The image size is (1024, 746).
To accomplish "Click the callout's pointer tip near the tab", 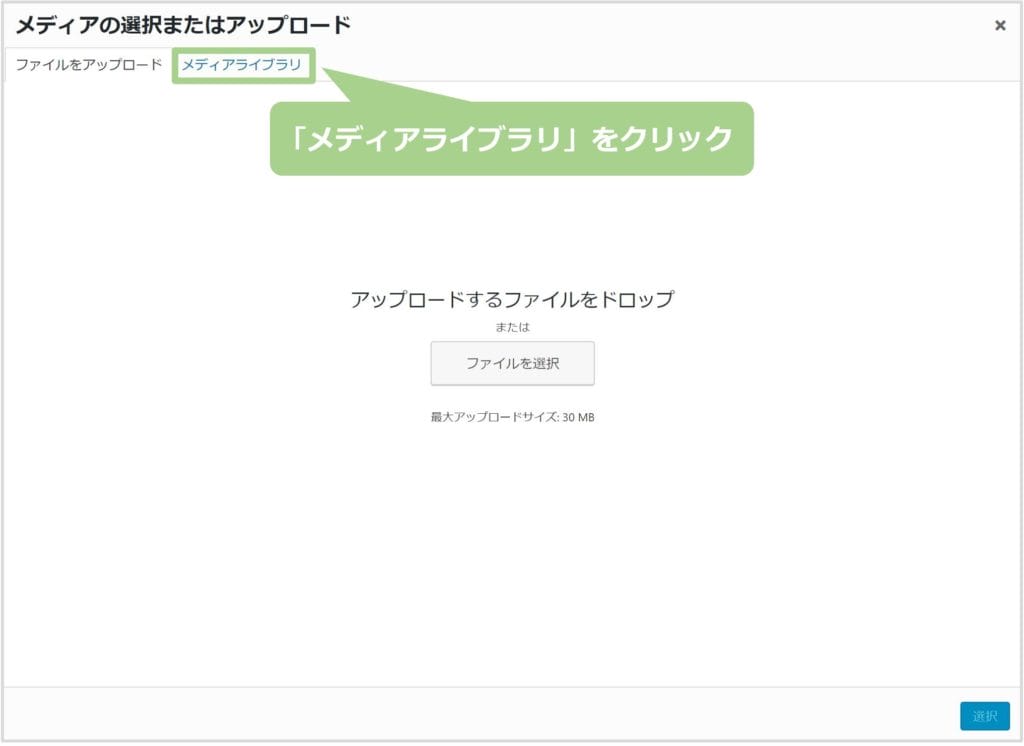I will pyautogui.click(x=328, y=74).
